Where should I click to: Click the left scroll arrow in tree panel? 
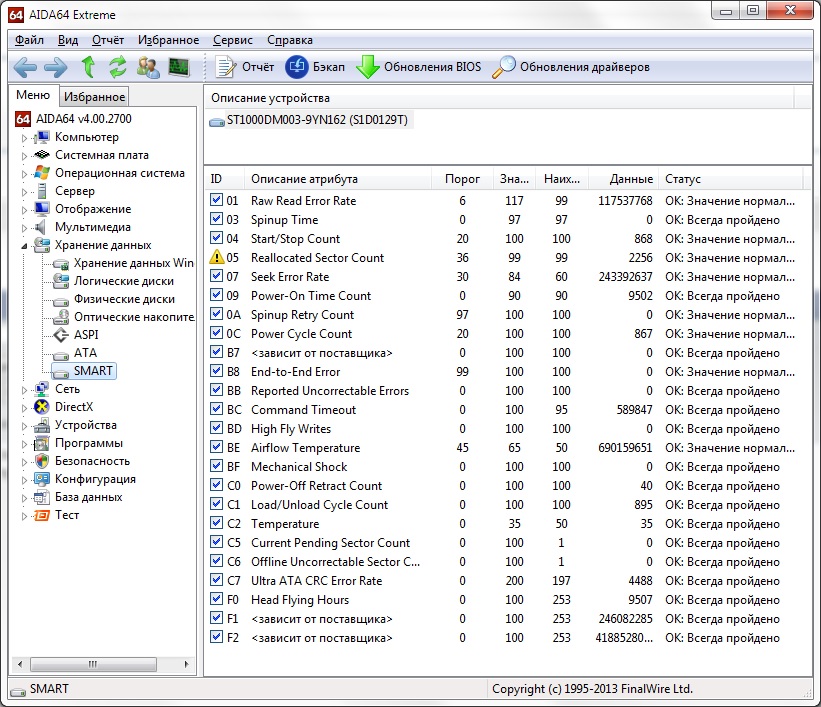(x=20, y=664)
